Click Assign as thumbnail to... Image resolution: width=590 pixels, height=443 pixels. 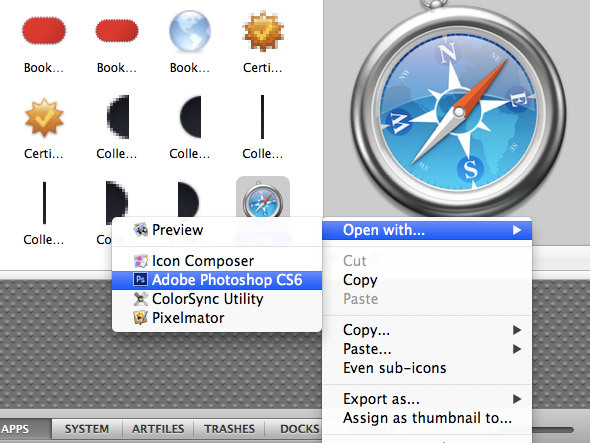coord(427,418)
